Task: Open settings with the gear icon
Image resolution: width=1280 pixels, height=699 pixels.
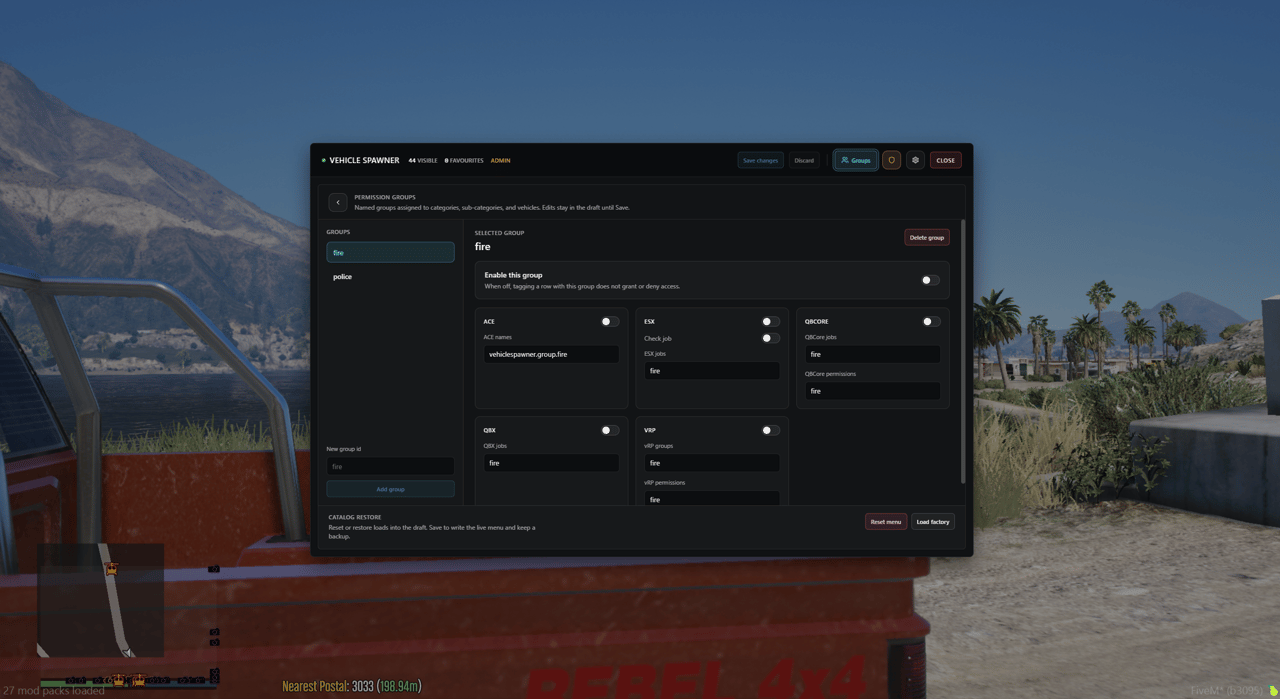Action: point(915,160)
